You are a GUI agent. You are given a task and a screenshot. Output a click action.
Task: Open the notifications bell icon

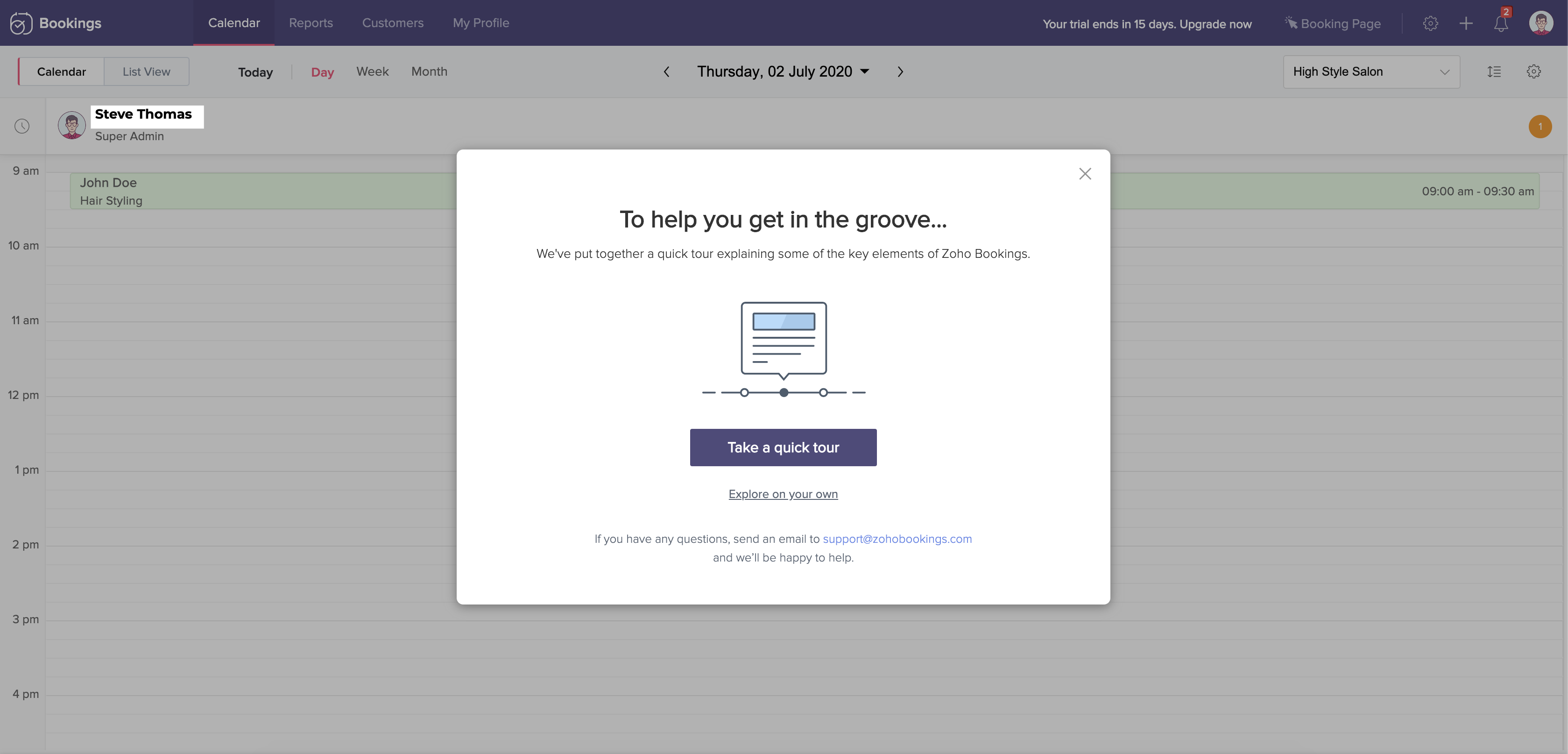(x=1500, y=24)
